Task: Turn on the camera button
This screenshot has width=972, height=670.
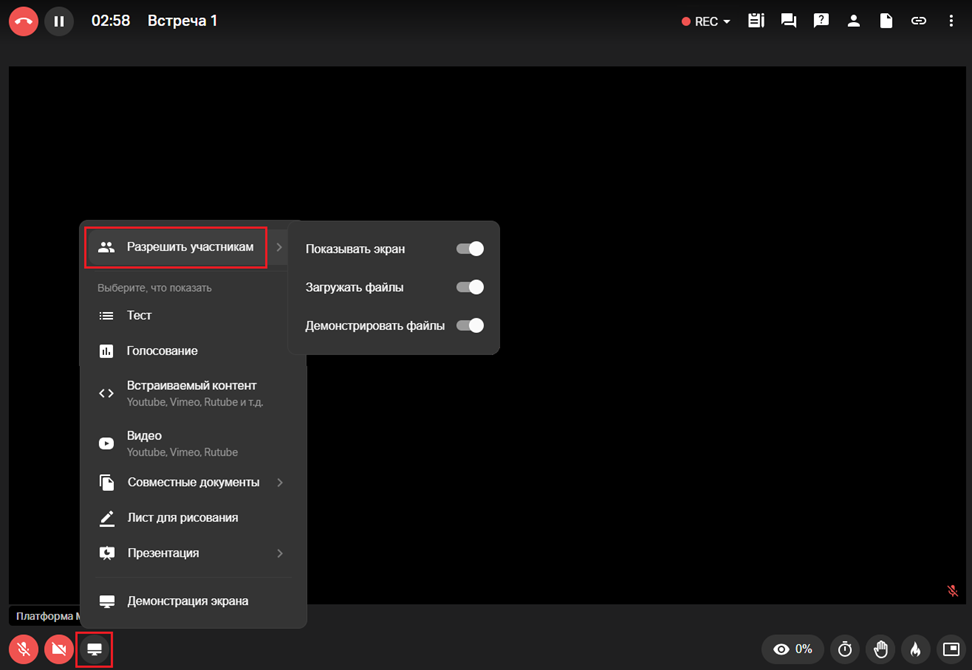Action: pyautogui.click(x=59, y=649)
